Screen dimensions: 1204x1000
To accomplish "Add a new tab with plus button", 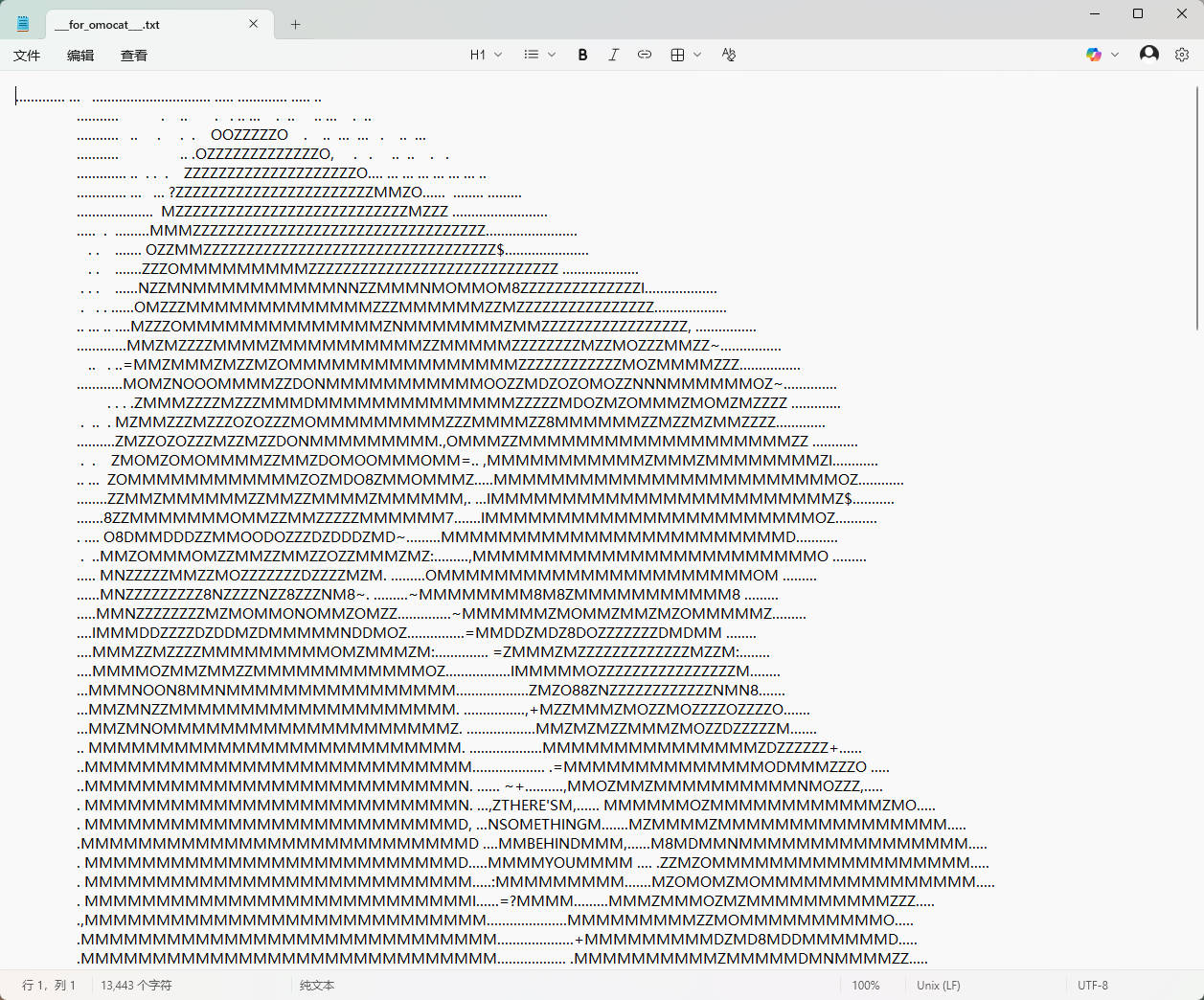I will pos(295,25).
